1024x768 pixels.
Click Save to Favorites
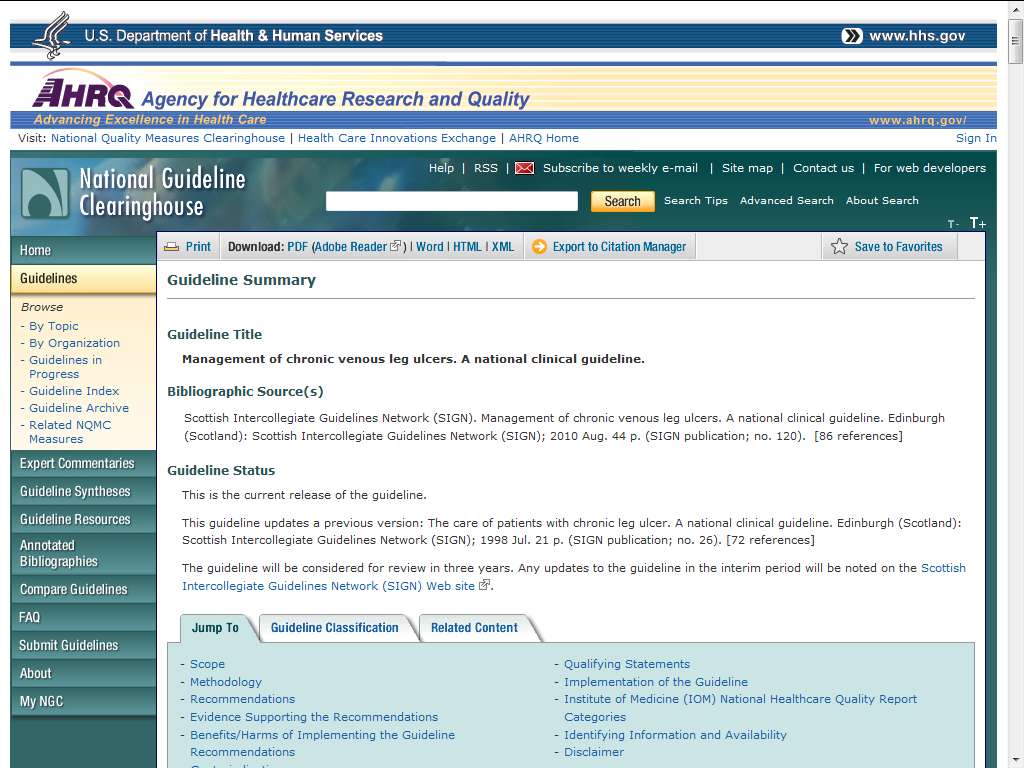(899, 247)
